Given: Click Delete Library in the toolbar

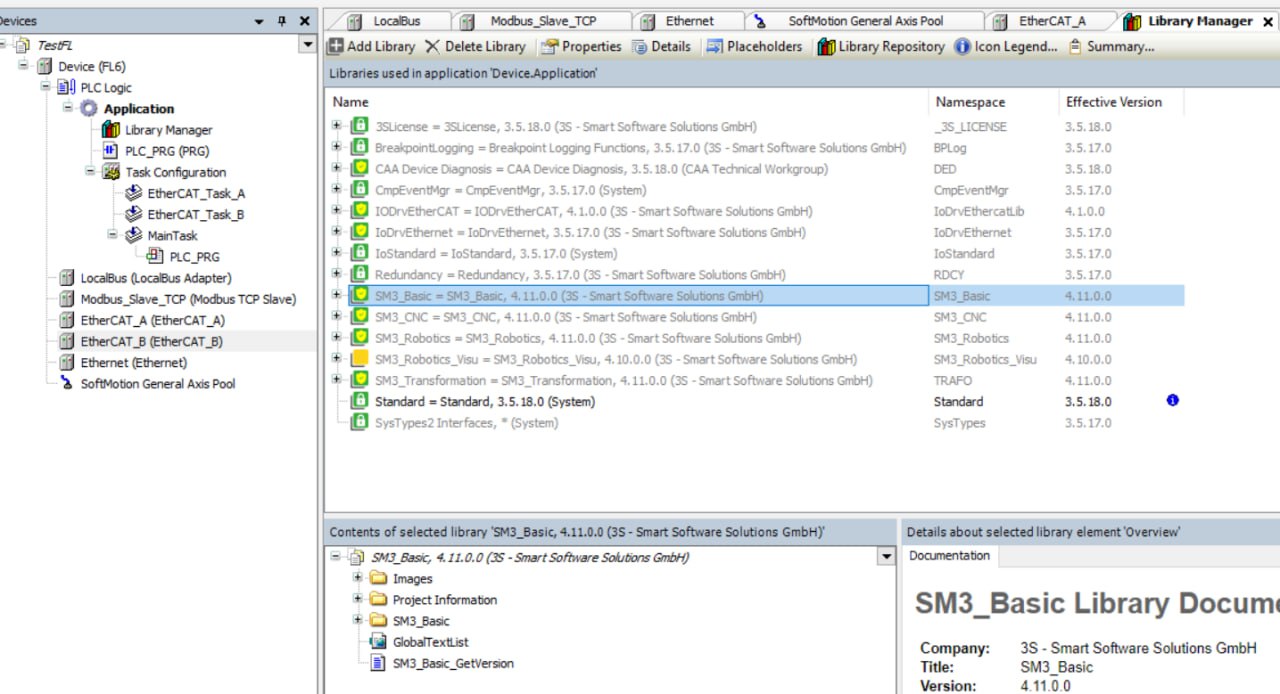Looking at the screenshot, I should click(x=475, y=46).
